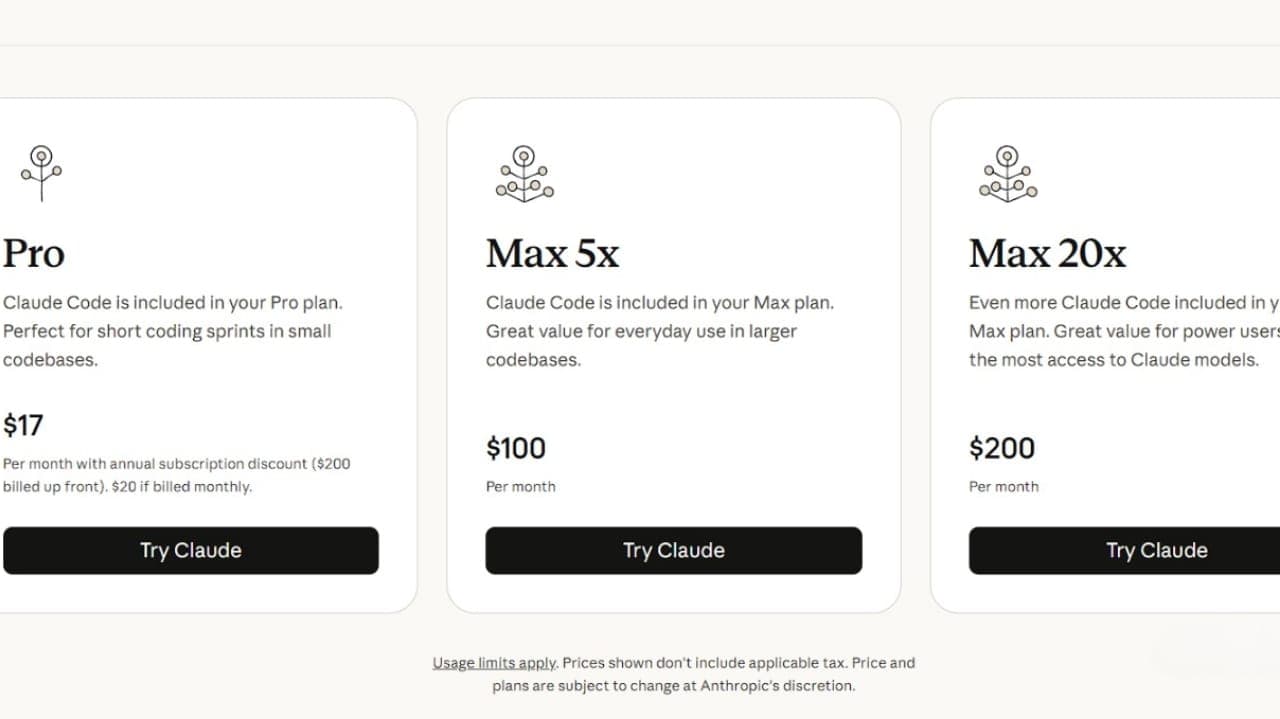Click the Pro plan sprout icon

[41, 173]
